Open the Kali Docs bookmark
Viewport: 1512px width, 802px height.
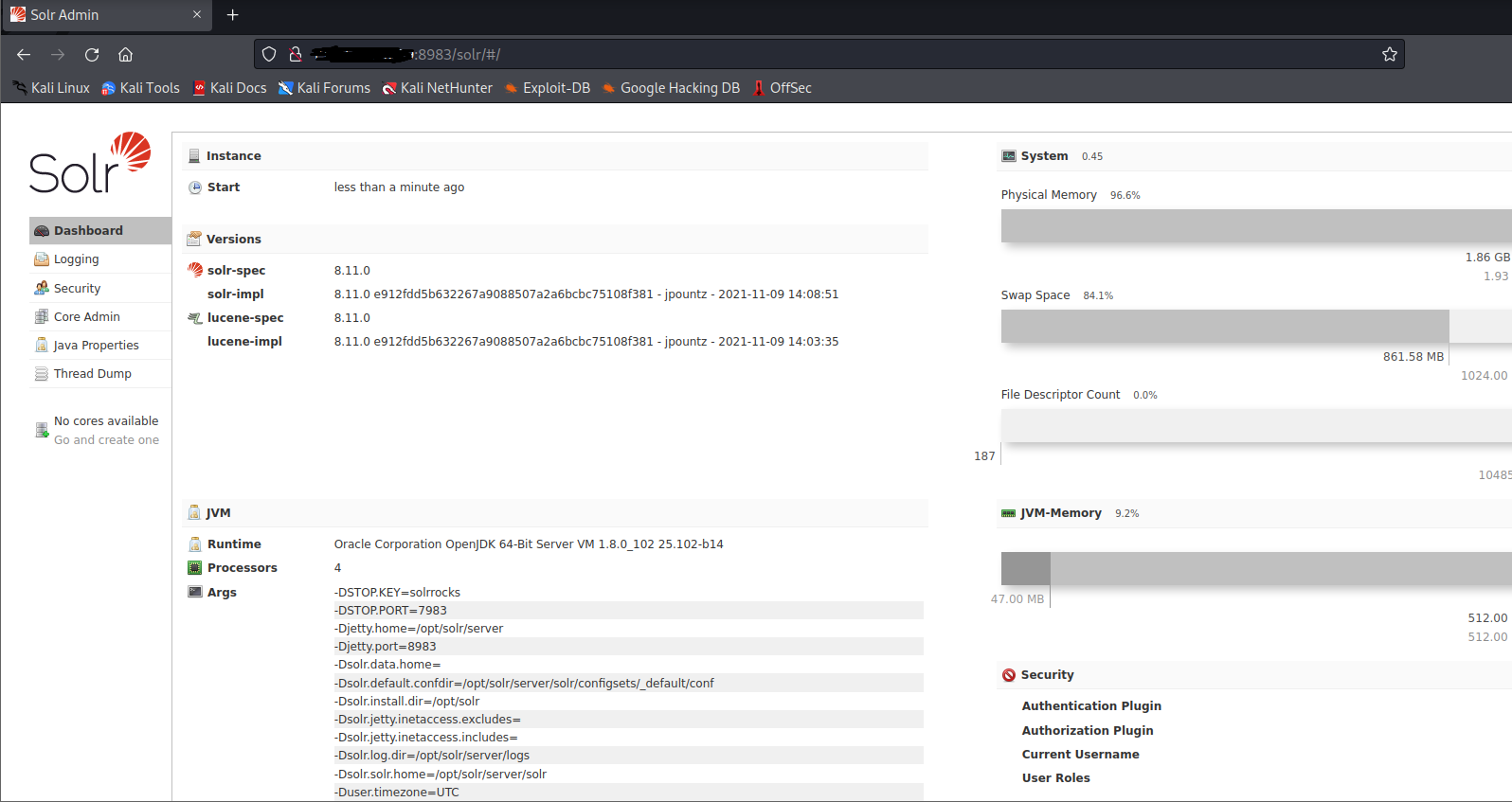point(229,88)
